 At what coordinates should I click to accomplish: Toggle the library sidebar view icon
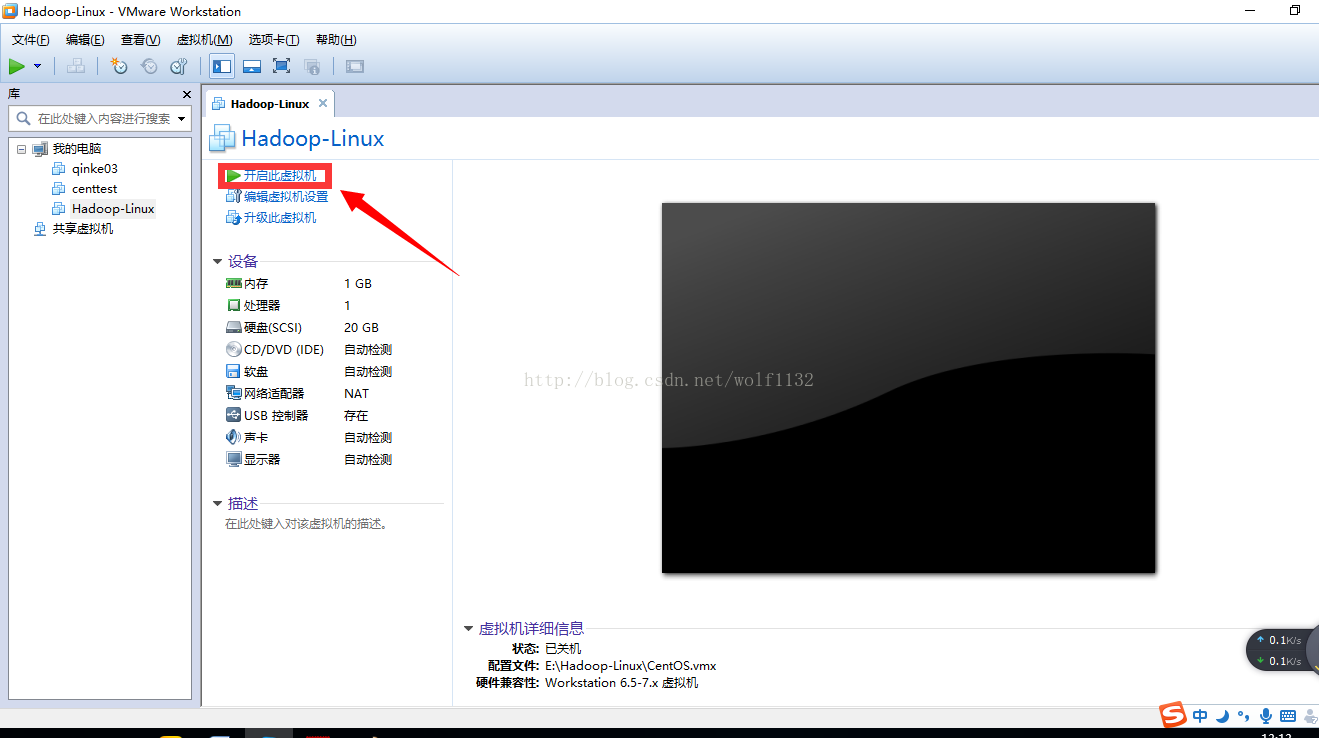[x=222, y=66]
